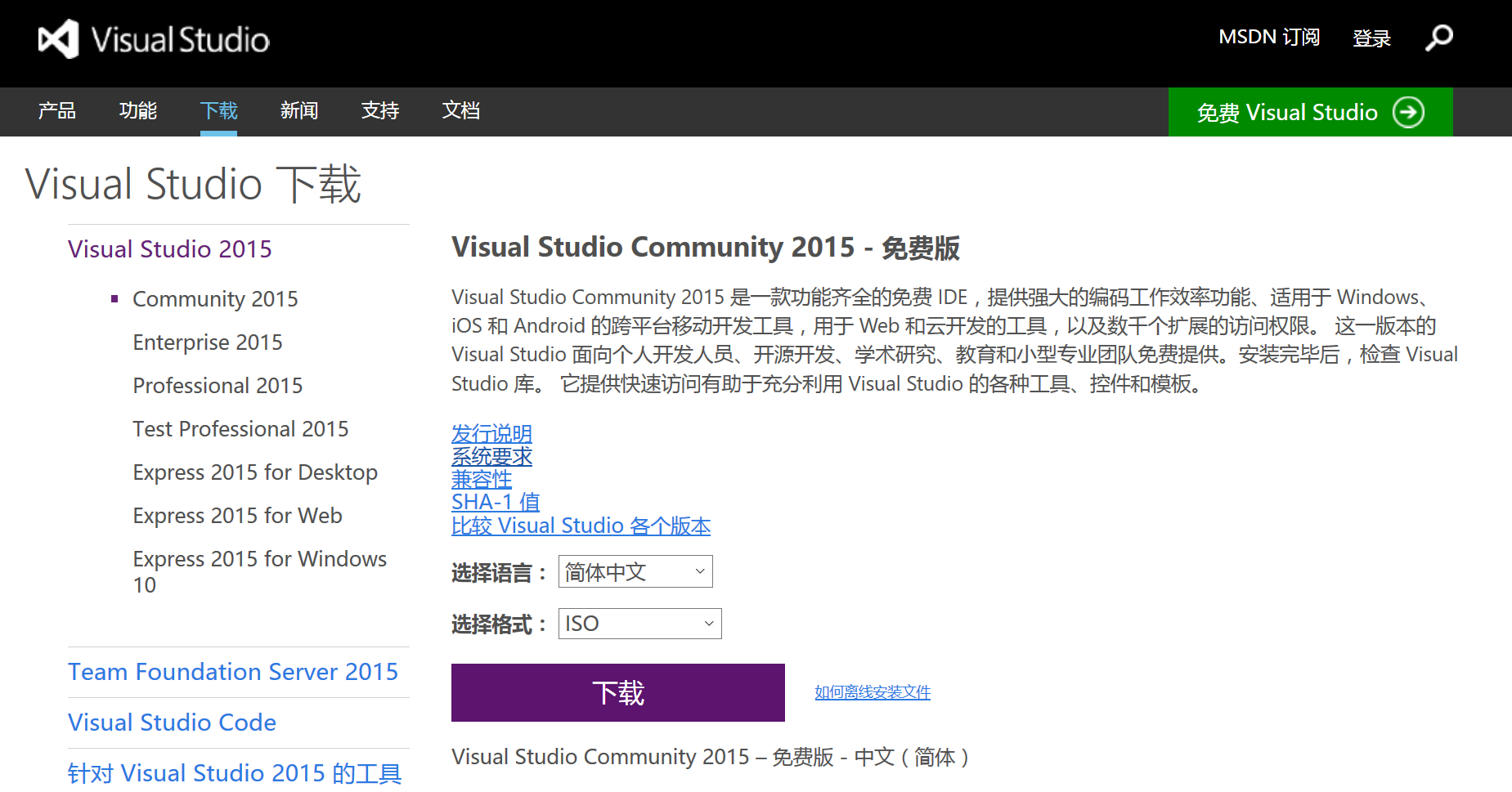This screenshot has width=1512, height=792.
Task: Expand the 选择格式 ISO format dropdown
Action: [639, 624]
